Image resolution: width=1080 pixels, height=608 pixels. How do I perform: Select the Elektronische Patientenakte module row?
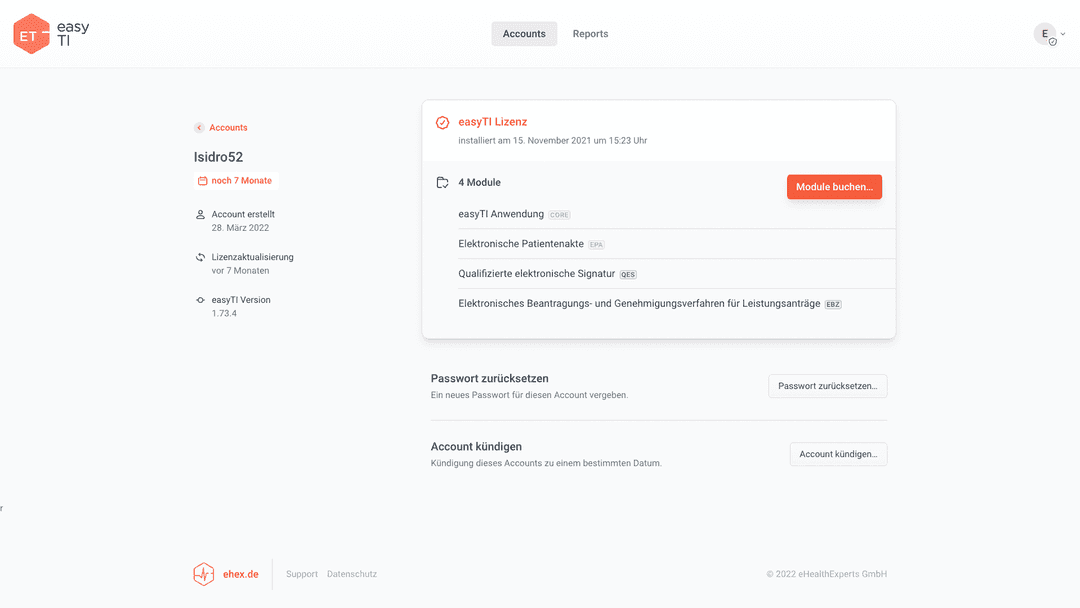coord(521,244)
